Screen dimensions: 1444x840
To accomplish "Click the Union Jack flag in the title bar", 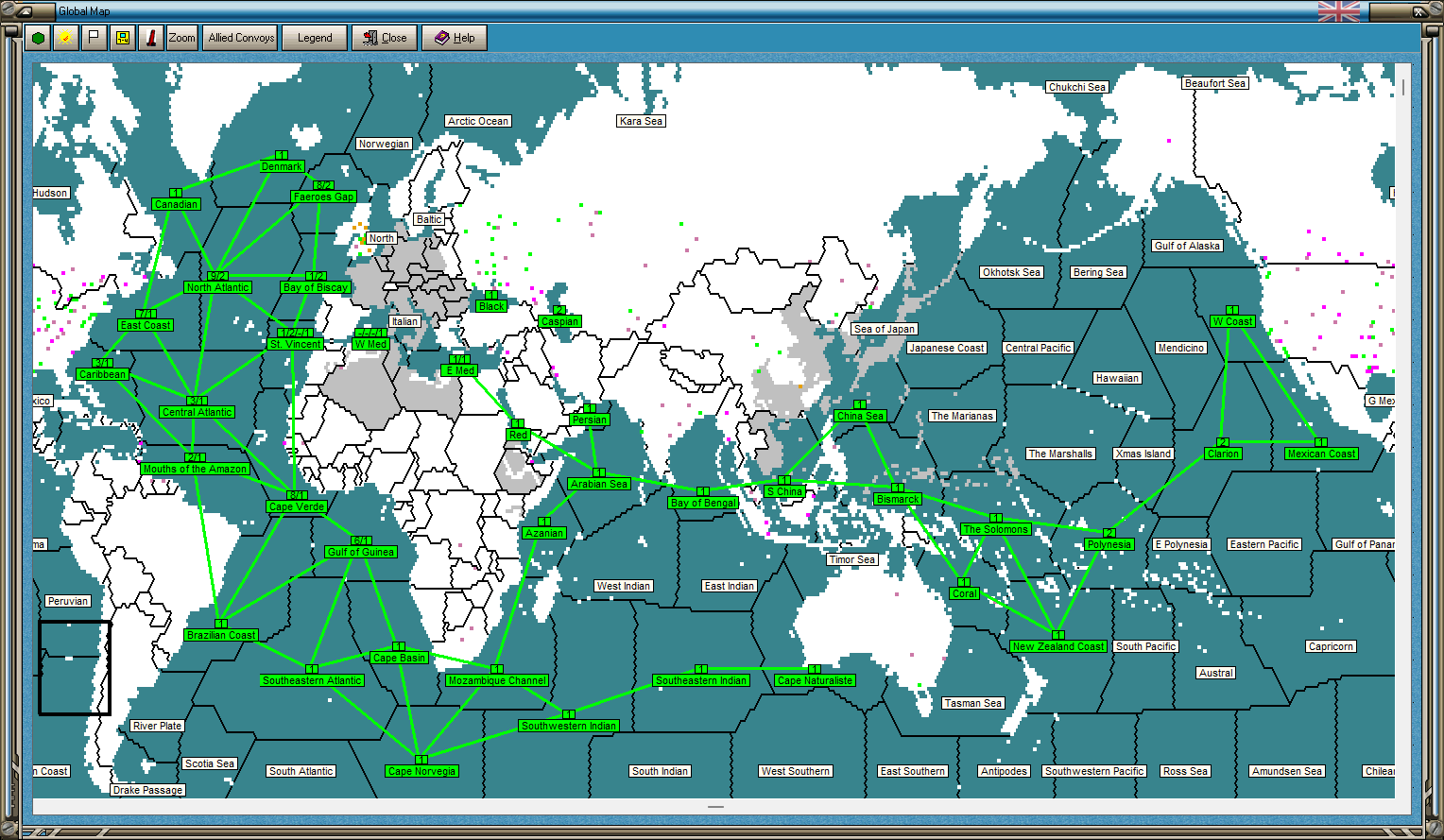I will (1339, 11).
